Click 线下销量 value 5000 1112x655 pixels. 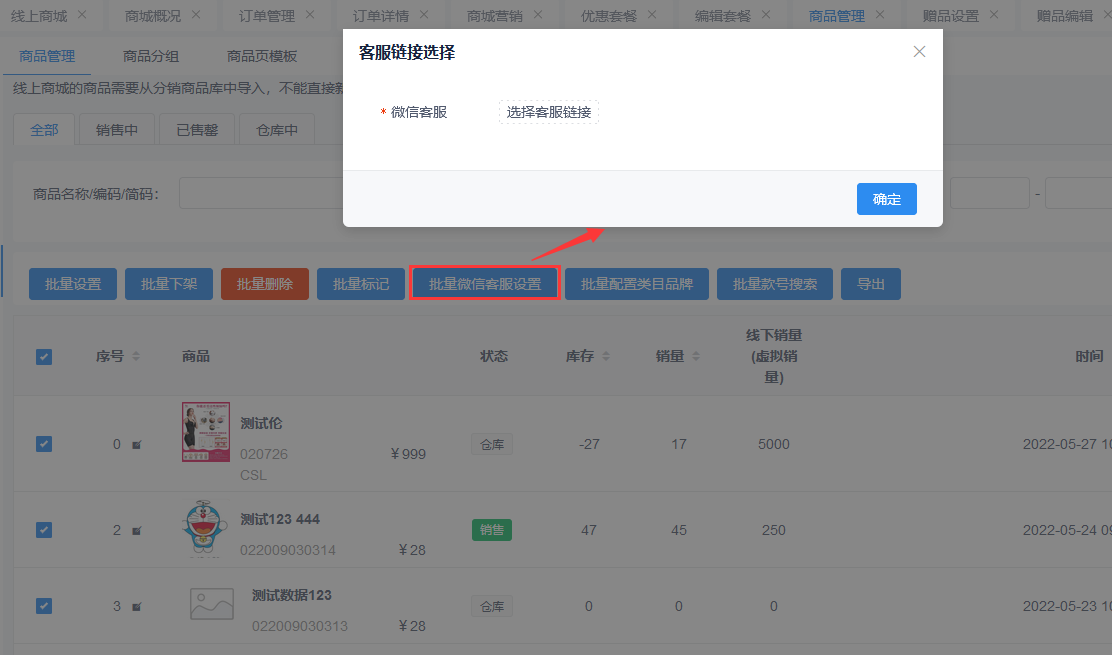coord(774,444)
